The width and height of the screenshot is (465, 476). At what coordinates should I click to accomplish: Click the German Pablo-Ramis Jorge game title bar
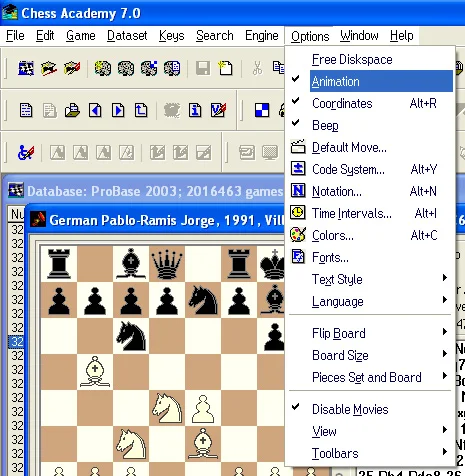pos(167,220)
